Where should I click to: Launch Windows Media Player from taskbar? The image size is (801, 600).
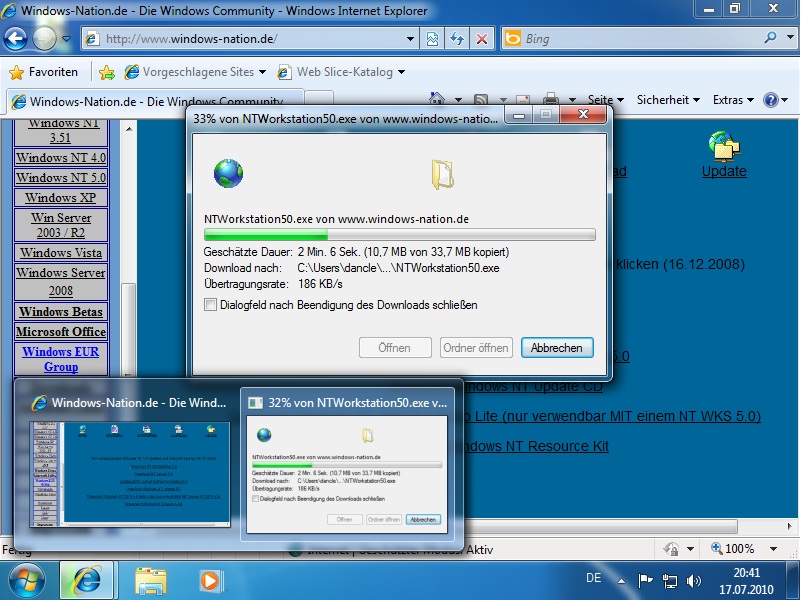tap(210, 580)
